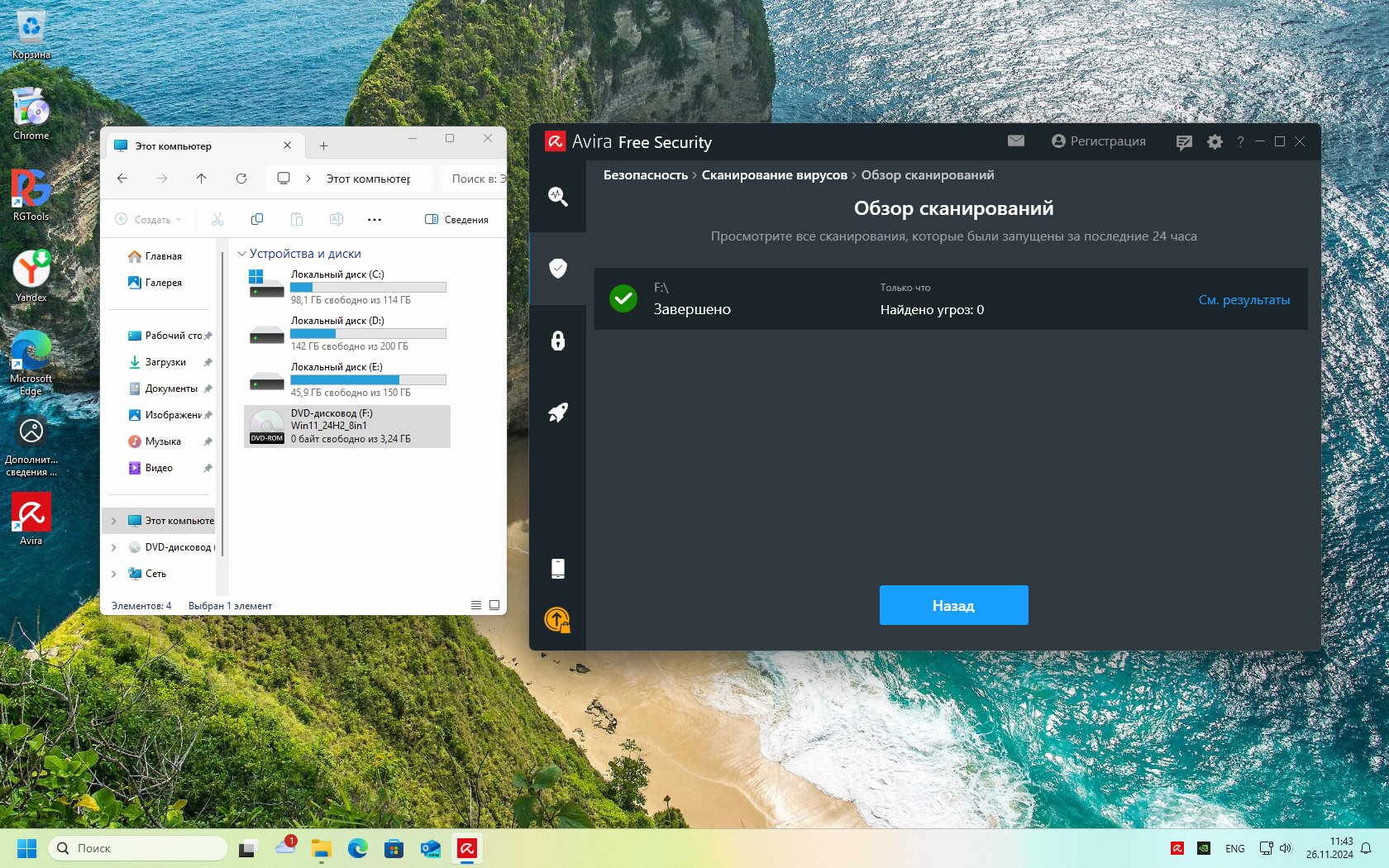
Task: Select the Security shield sidebar icon
Action: (557, 268)
